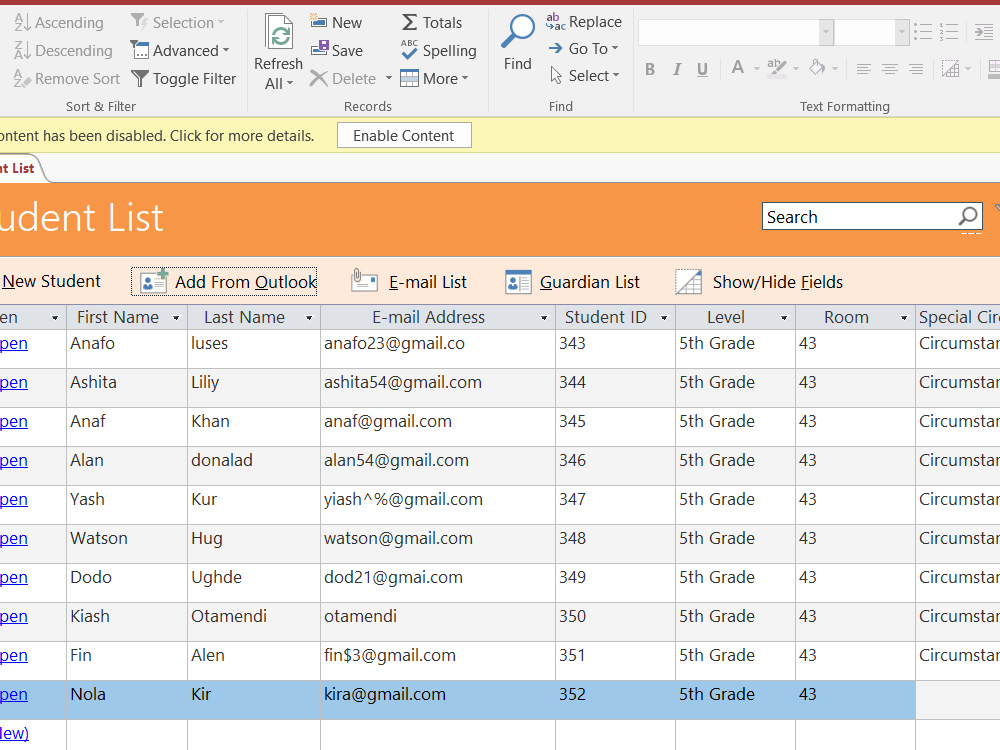Open the font size combo box
1000x750 pixels.
coord(872,32)
